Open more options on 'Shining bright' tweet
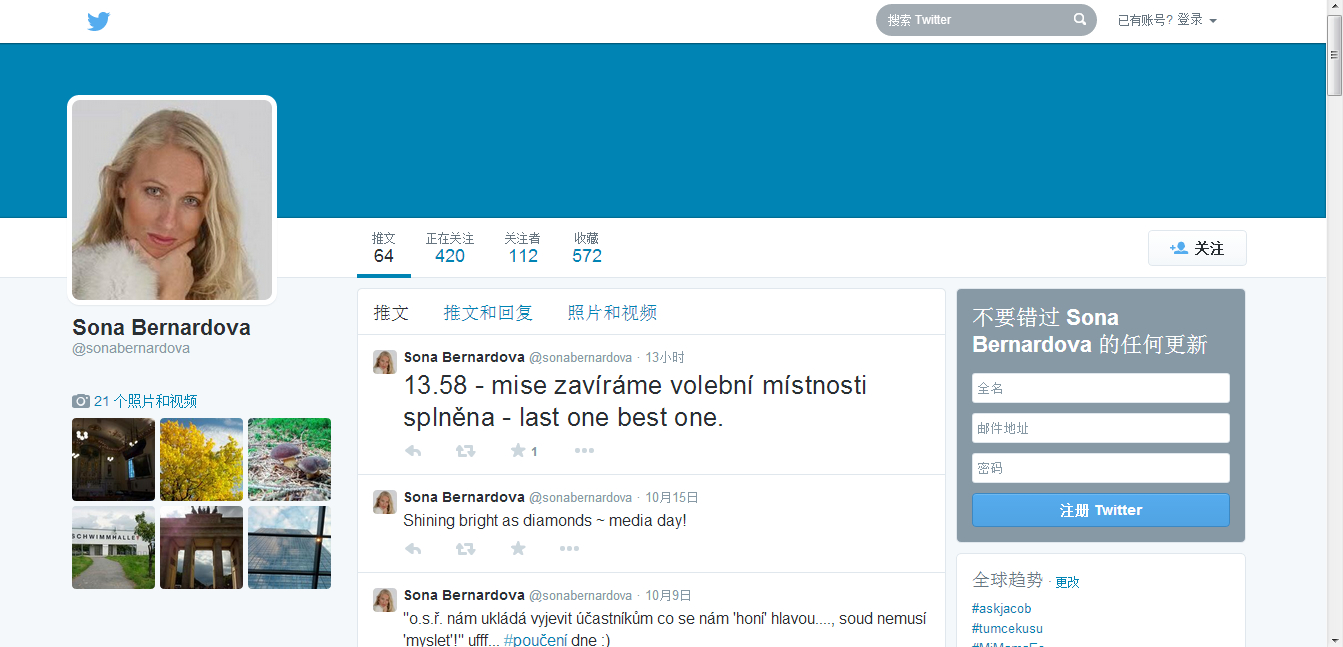Screen dimensions: 1343x647 (x=569, y=548)
